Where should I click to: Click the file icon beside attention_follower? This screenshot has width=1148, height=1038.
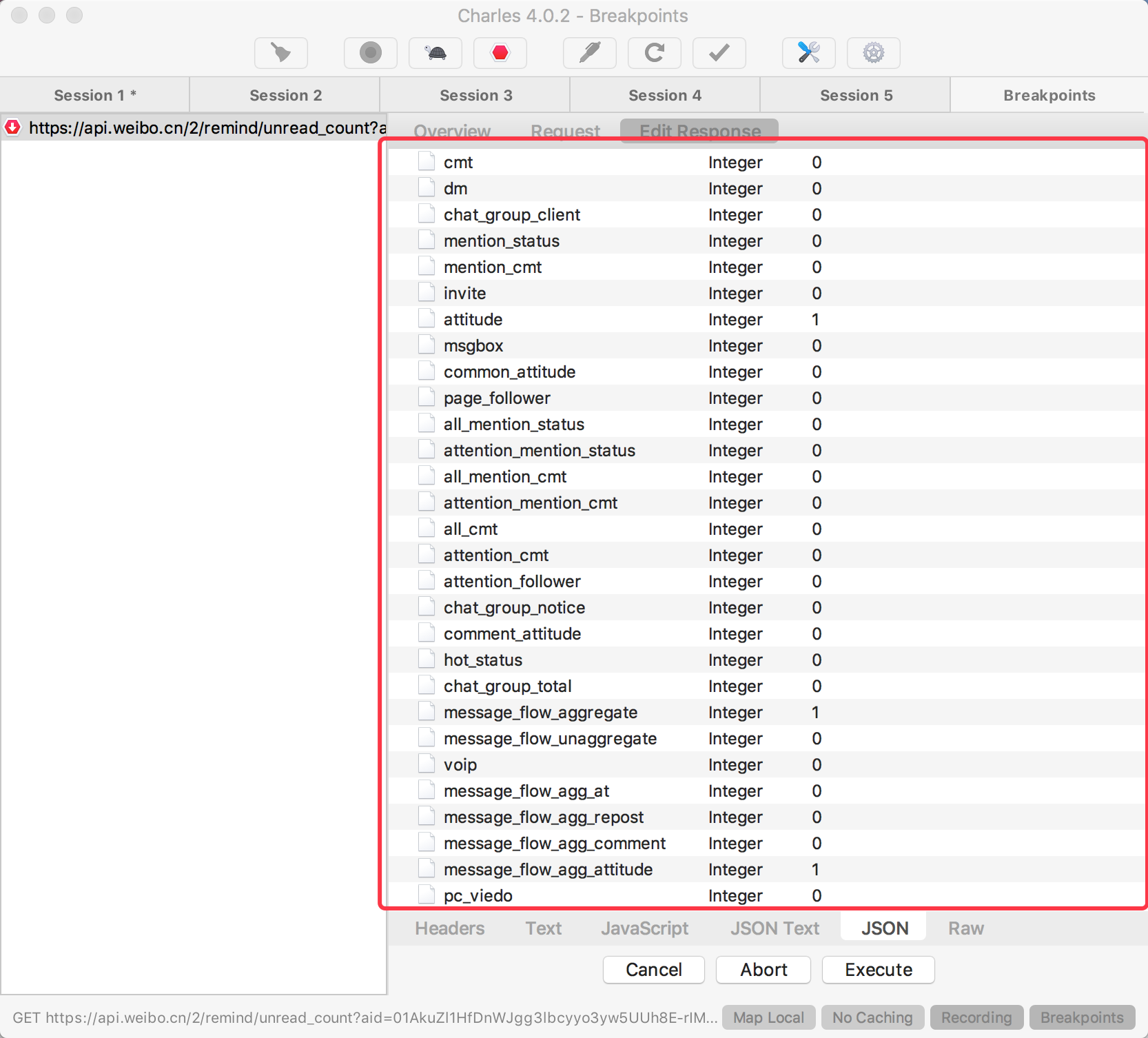pos(427,581)
